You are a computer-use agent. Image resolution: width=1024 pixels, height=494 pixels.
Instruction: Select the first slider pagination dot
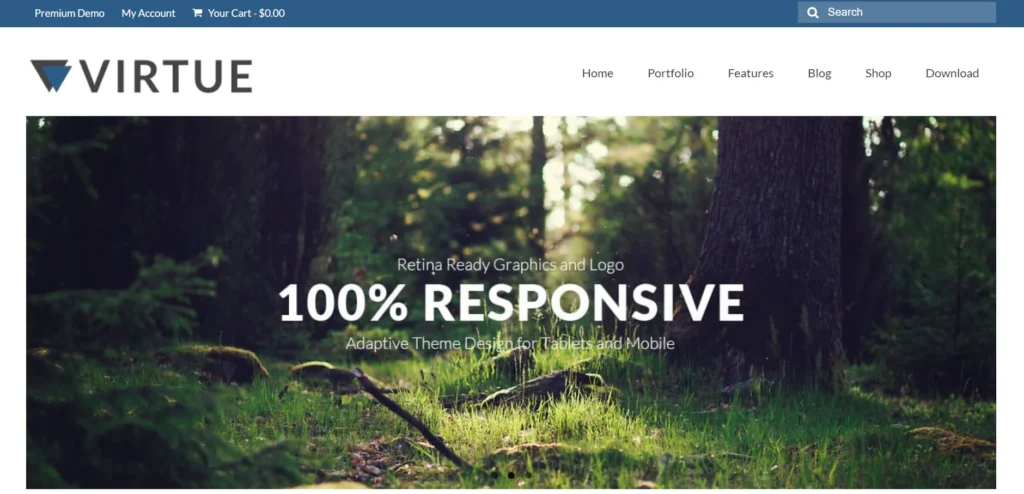pos(494,475)
